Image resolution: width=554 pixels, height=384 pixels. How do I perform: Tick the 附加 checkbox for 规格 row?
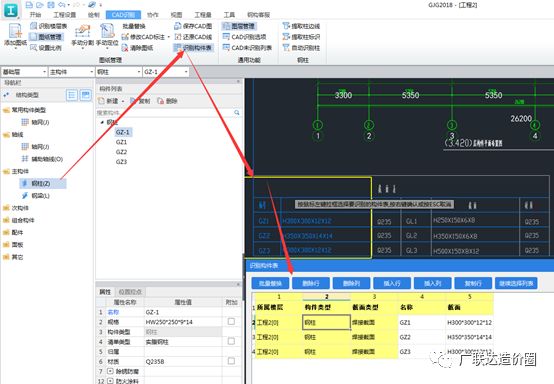pyautogui.click(x=231, y=321)
